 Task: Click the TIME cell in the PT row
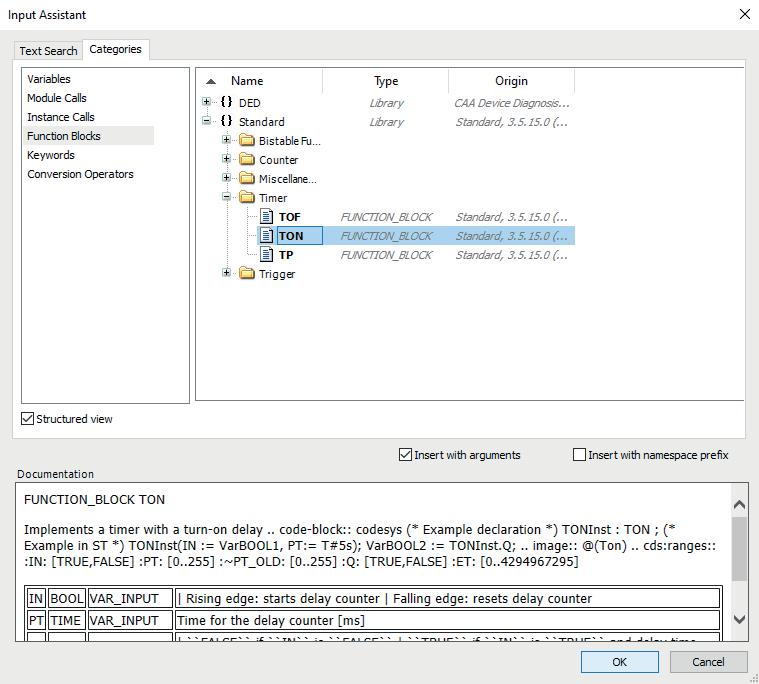(x=67, y=620)
